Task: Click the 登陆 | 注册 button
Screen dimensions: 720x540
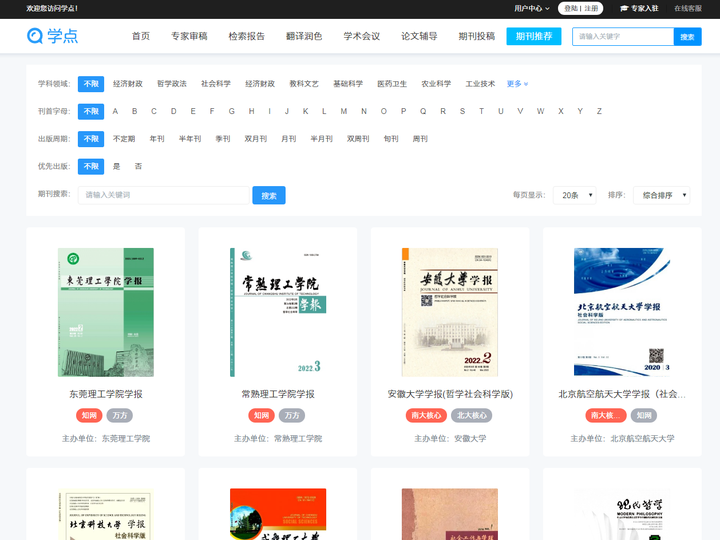Action: pos(580,8)
